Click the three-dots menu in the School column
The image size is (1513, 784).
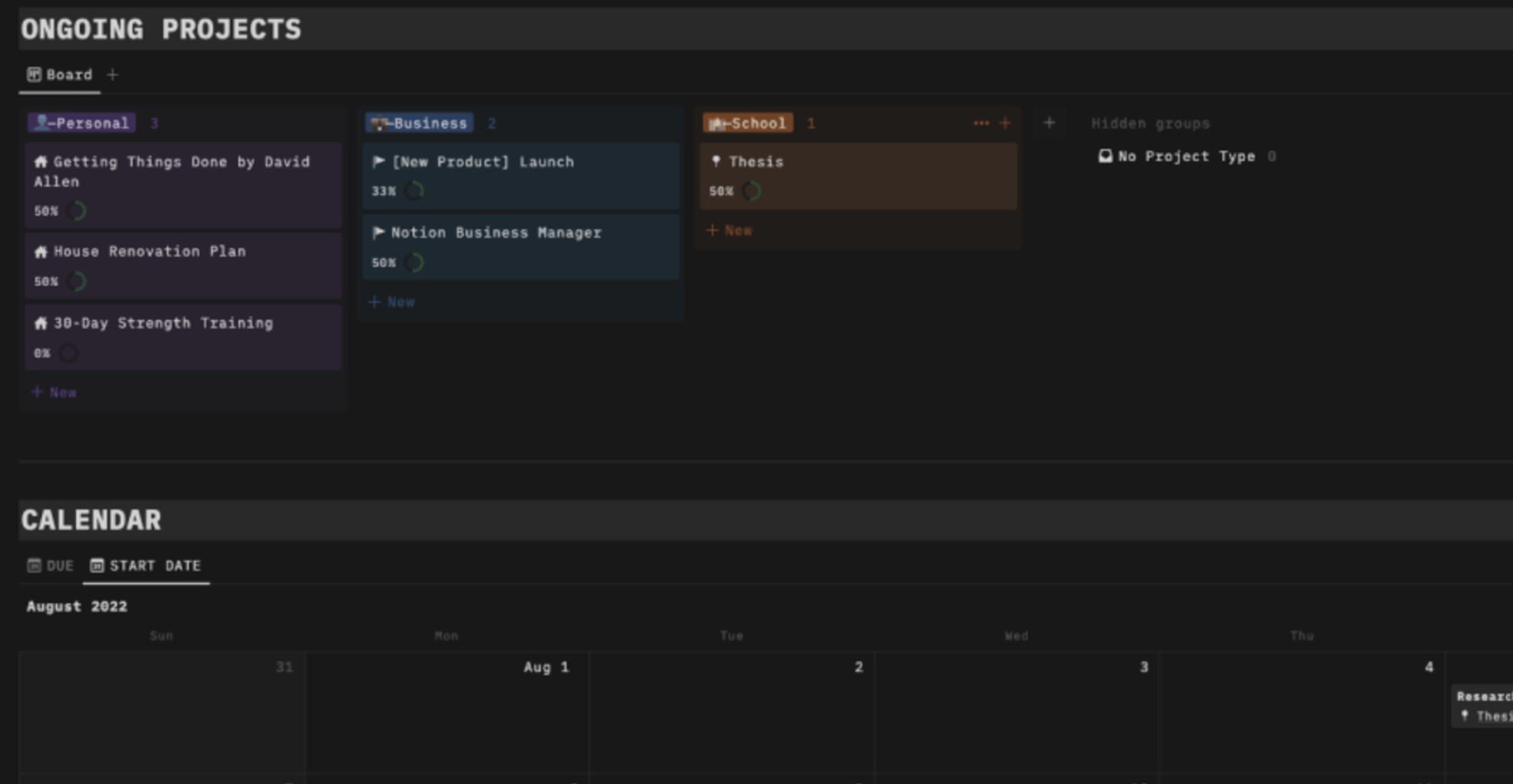point(981,124)
